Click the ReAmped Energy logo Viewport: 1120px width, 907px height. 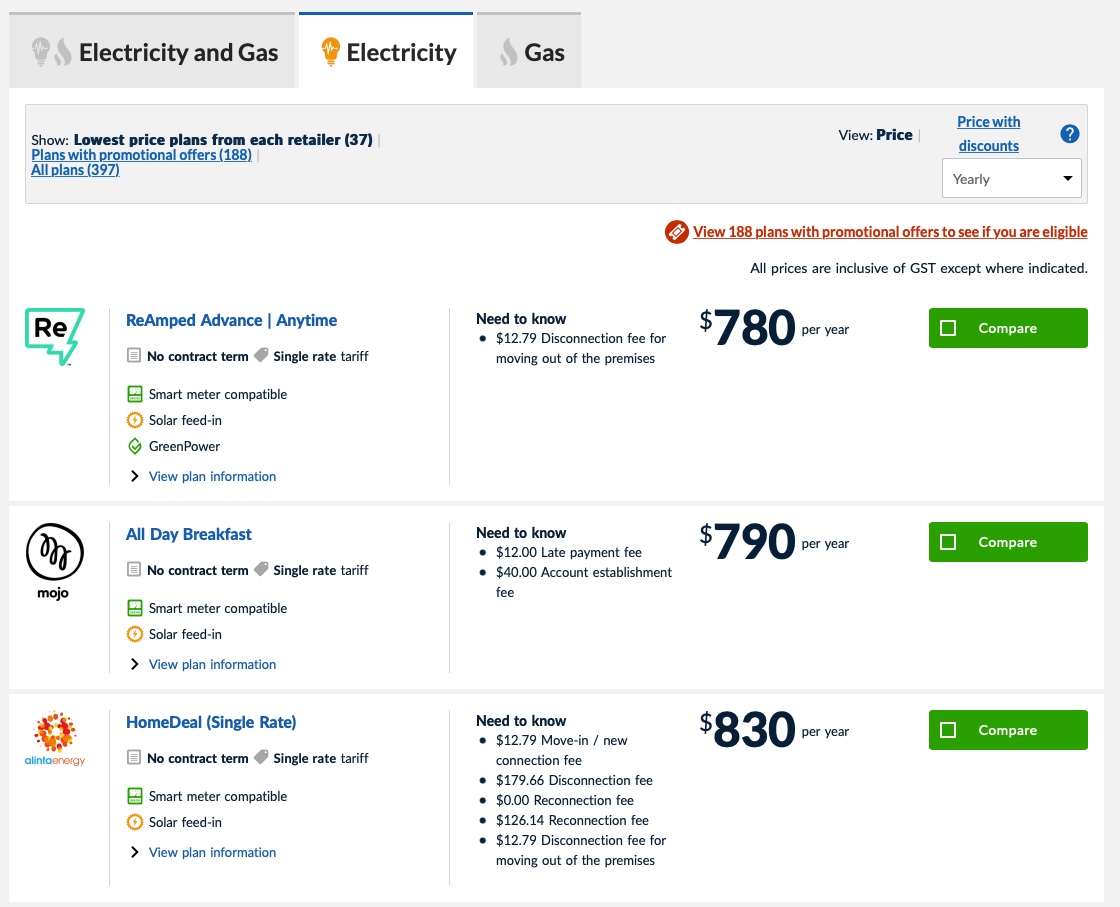[55, 335]
